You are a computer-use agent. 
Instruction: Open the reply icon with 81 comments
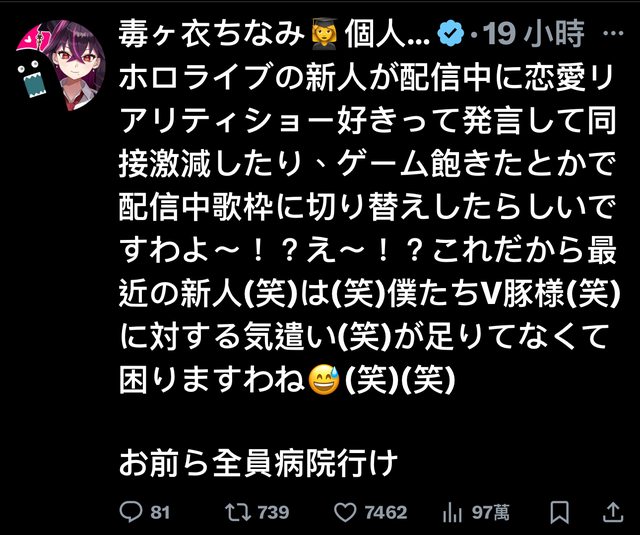131,511
